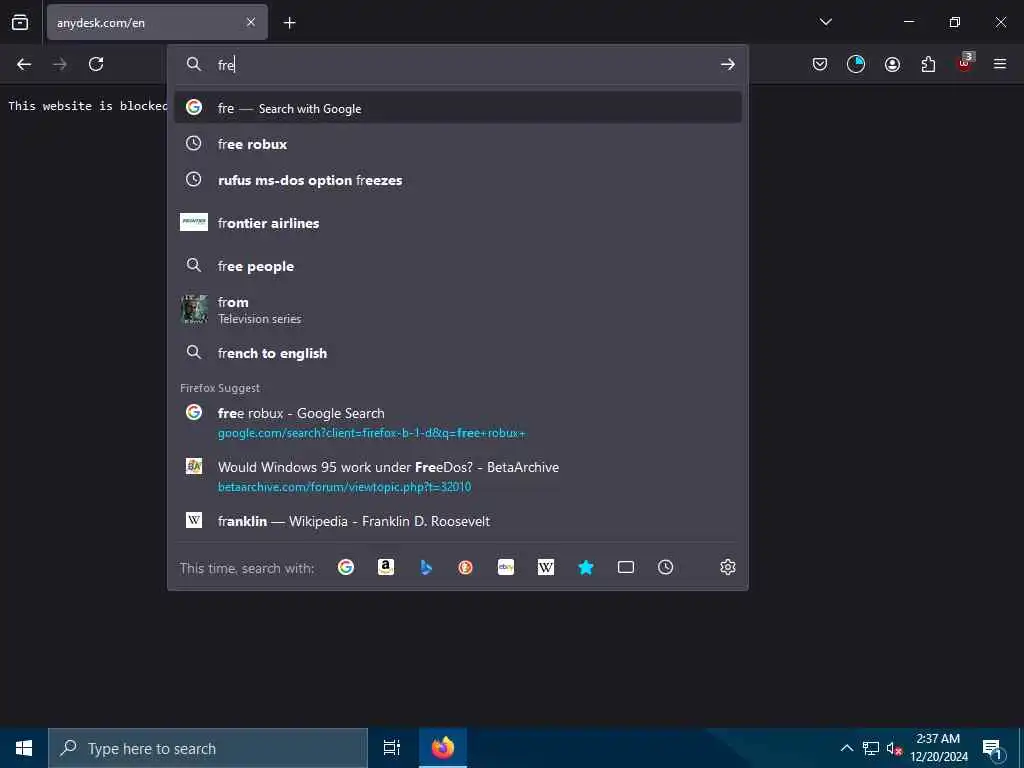Click the muted volume tray icon
Viewport: 1024px width, 768px height.
pyautogui.click(x=894, y=748)
